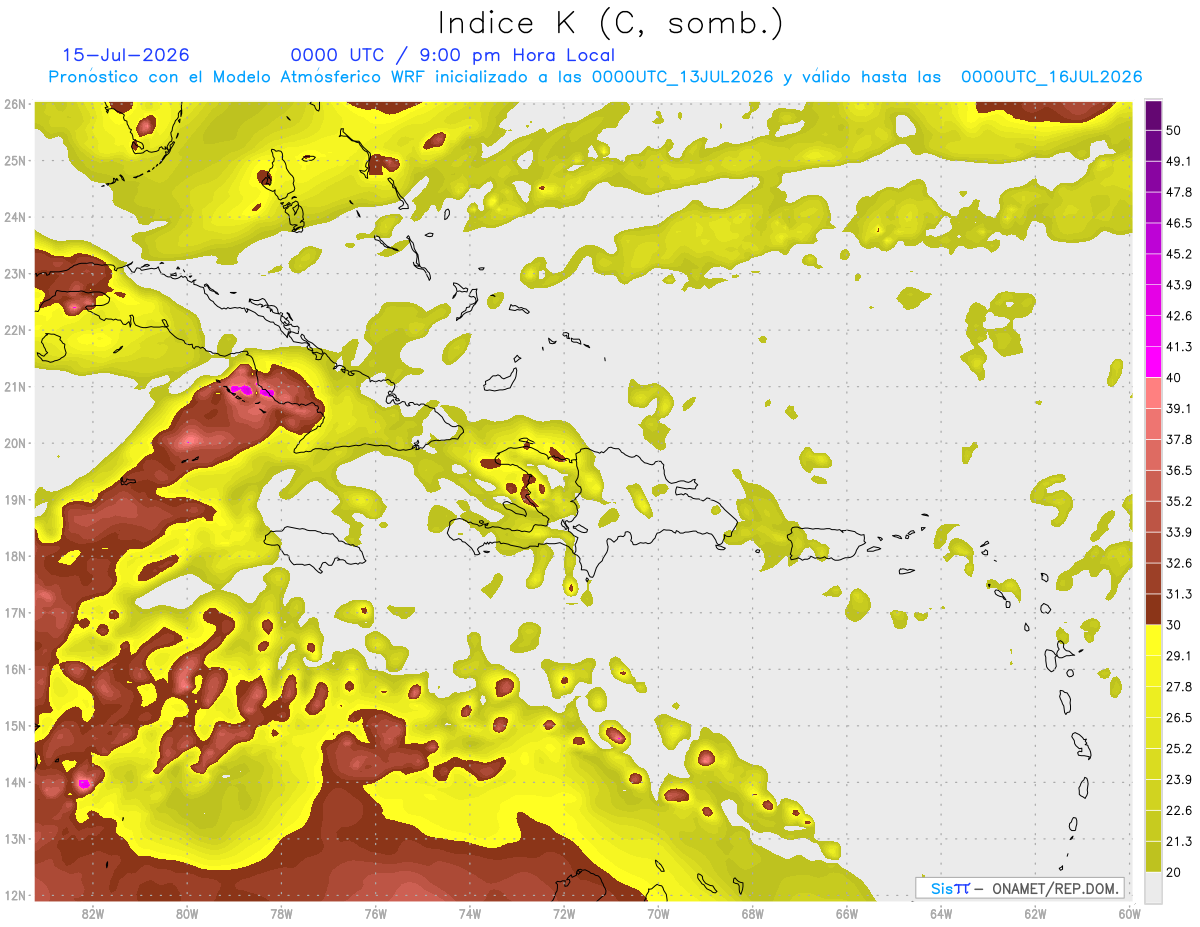Click colorbar value '49.1'
1200x927 pixels.
[x=1178, y=160]
